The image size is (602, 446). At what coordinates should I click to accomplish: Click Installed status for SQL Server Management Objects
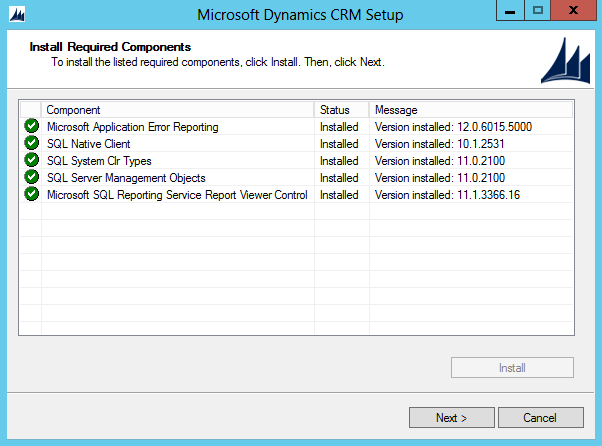pyautogui.click(x=339, y=178)
